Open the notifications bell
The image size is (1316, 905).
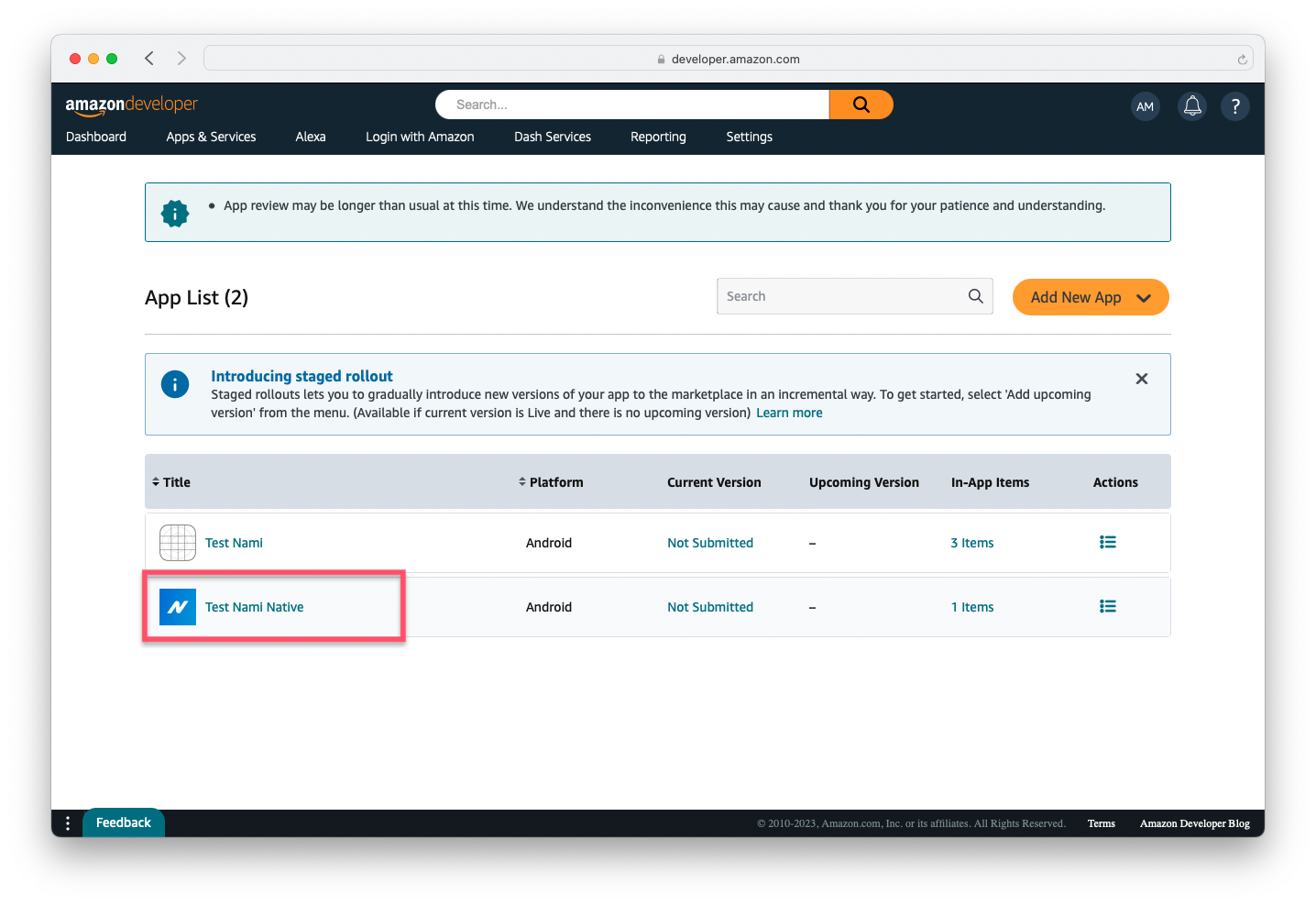[x=1192, y=106]
